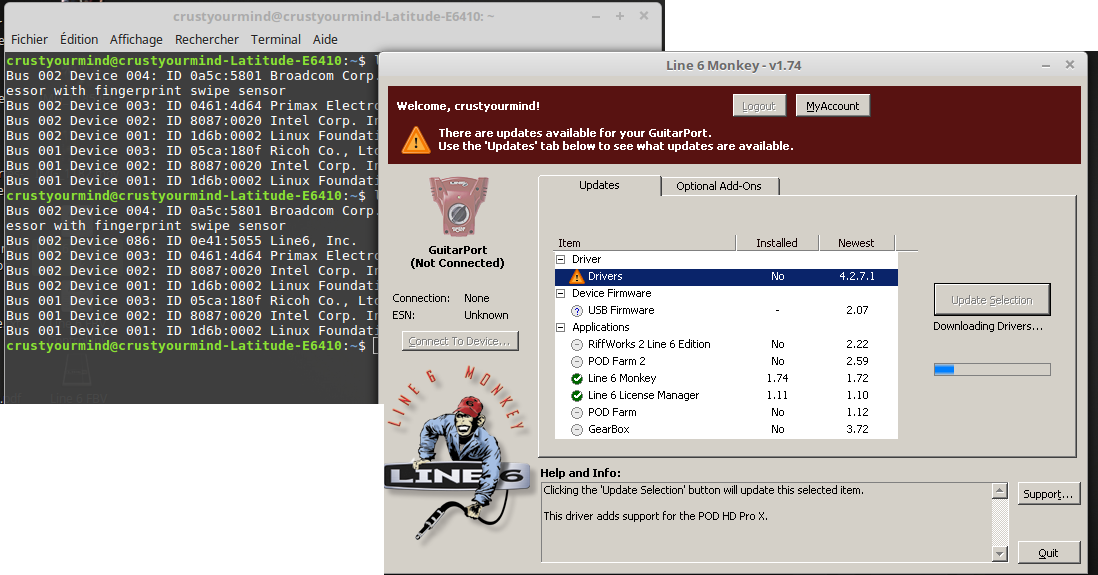The width and height of the screenshot is (1098, 575).
Task: Click the orange warning triangle in the red banner
Action: point(416,140)
